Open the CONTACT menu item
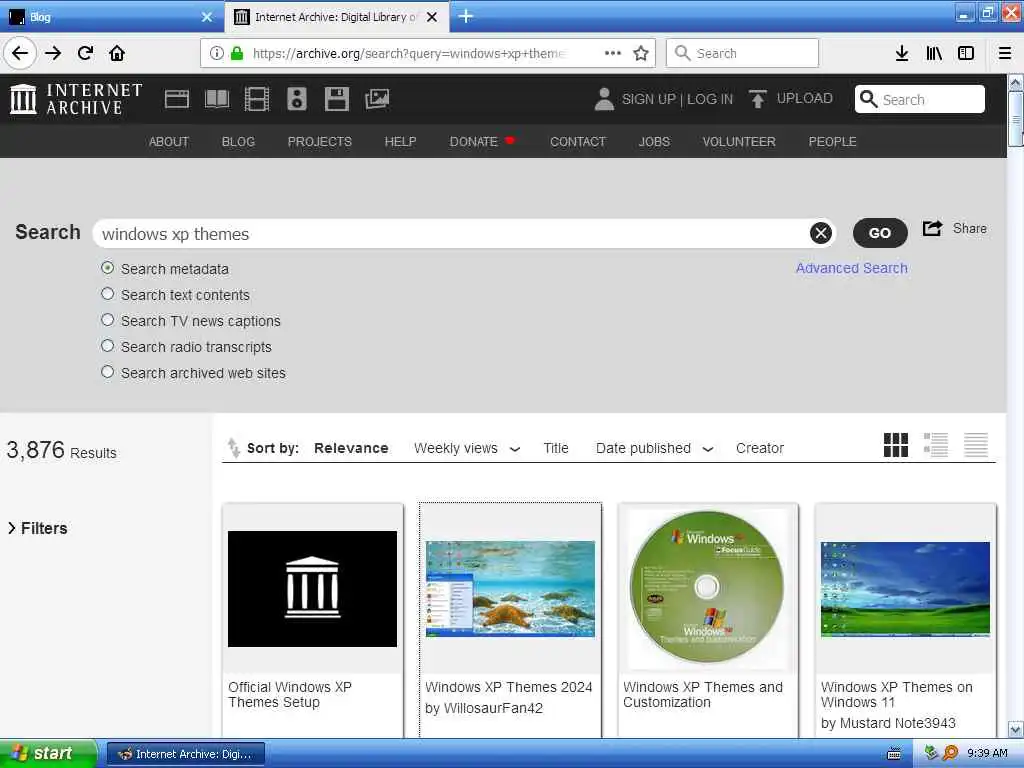1024x768 pixels. [578, 142]
